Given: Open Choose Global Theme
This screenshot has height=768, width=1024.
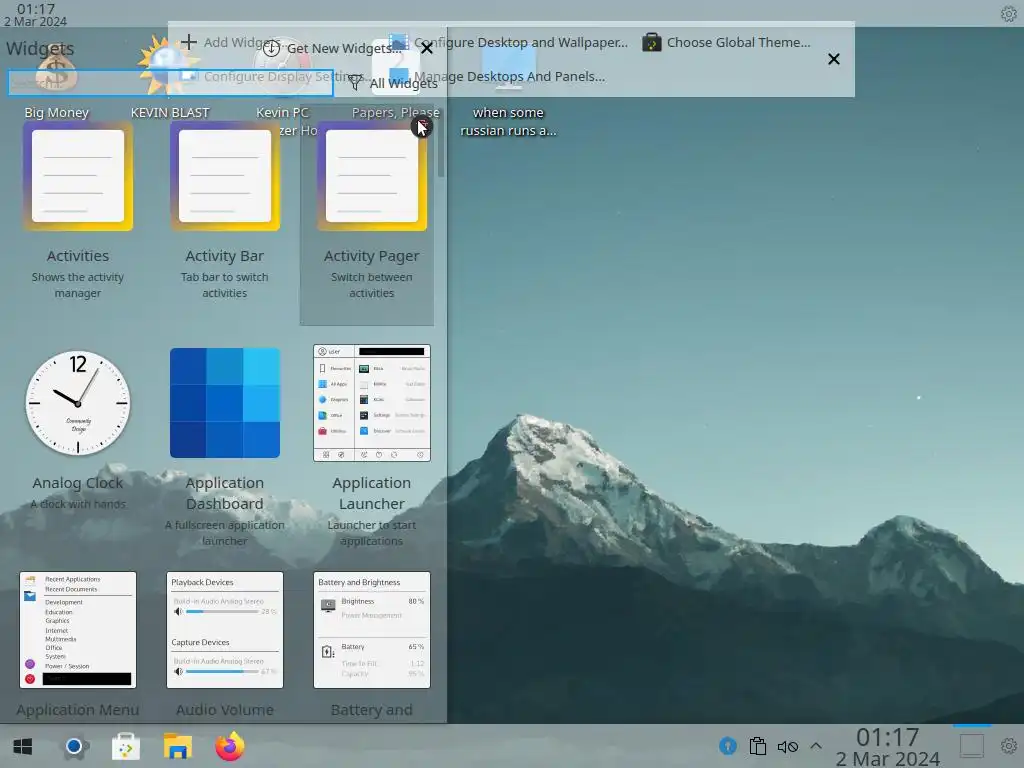Looking at the screenshot, I should [x=726, y=42].
